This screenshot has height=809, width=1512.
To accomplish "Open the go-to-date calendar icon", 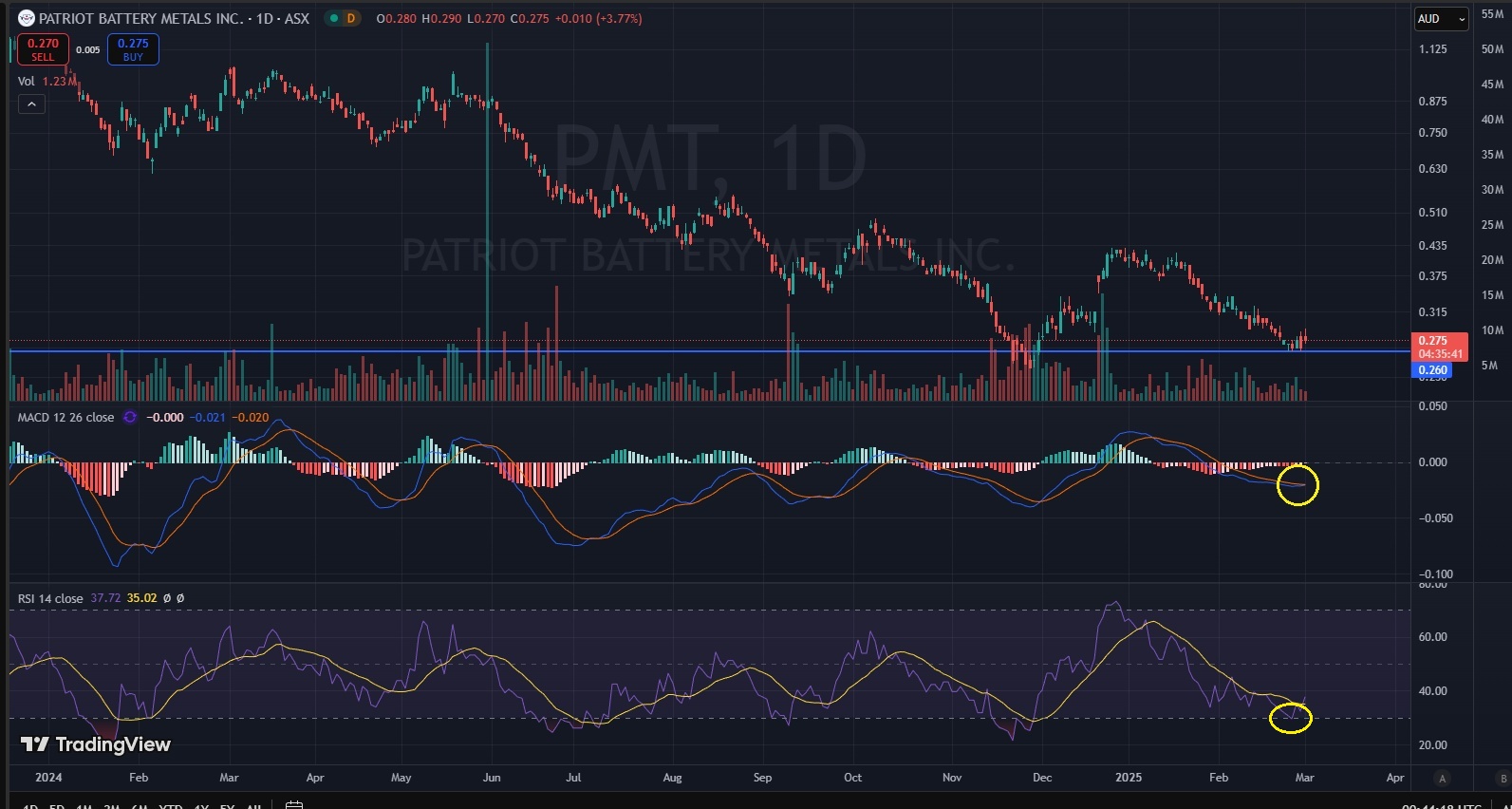I will click(294, 805).
